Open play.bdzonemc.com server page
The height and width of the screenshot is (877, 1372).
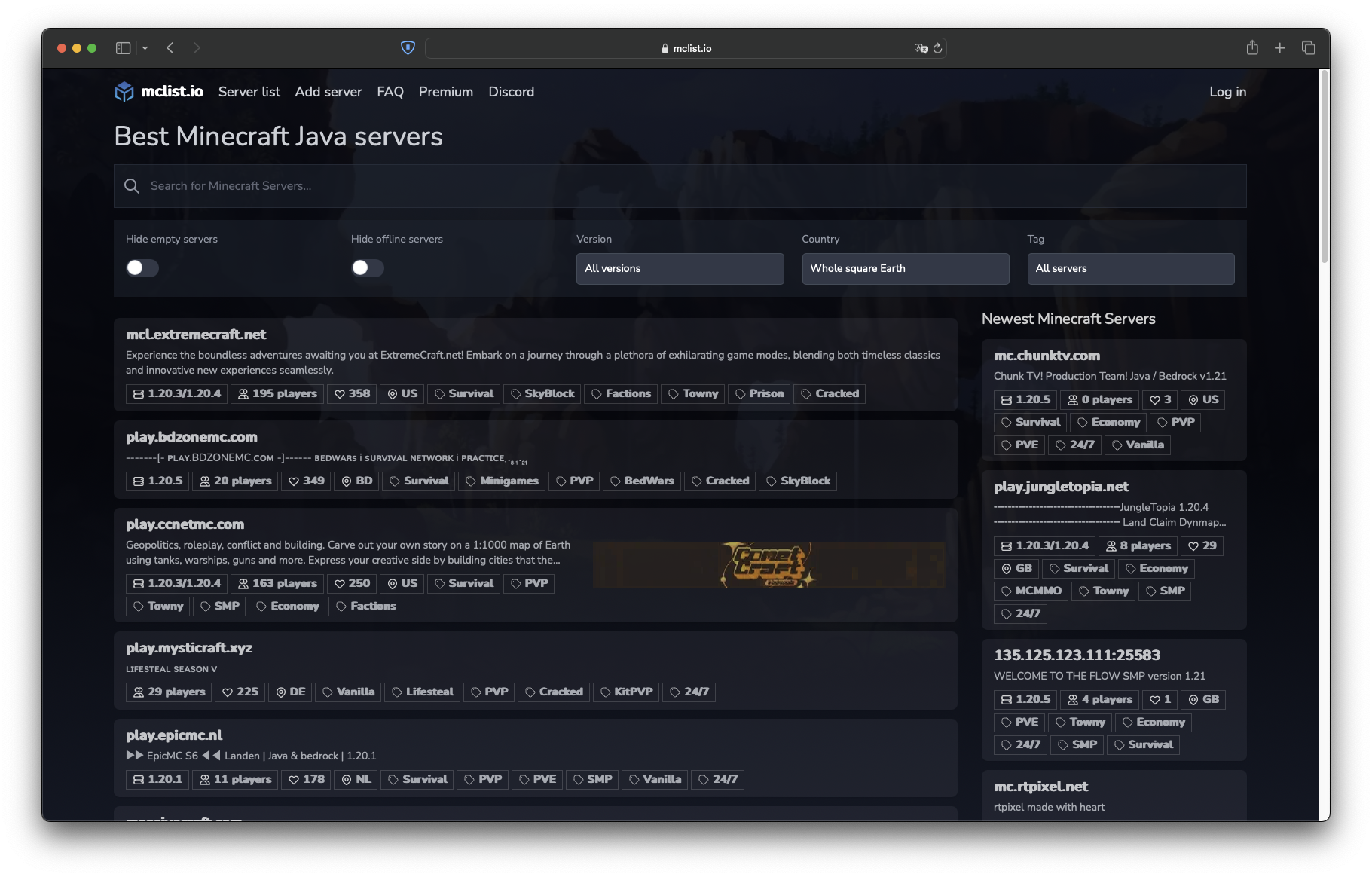click(191, 437)
